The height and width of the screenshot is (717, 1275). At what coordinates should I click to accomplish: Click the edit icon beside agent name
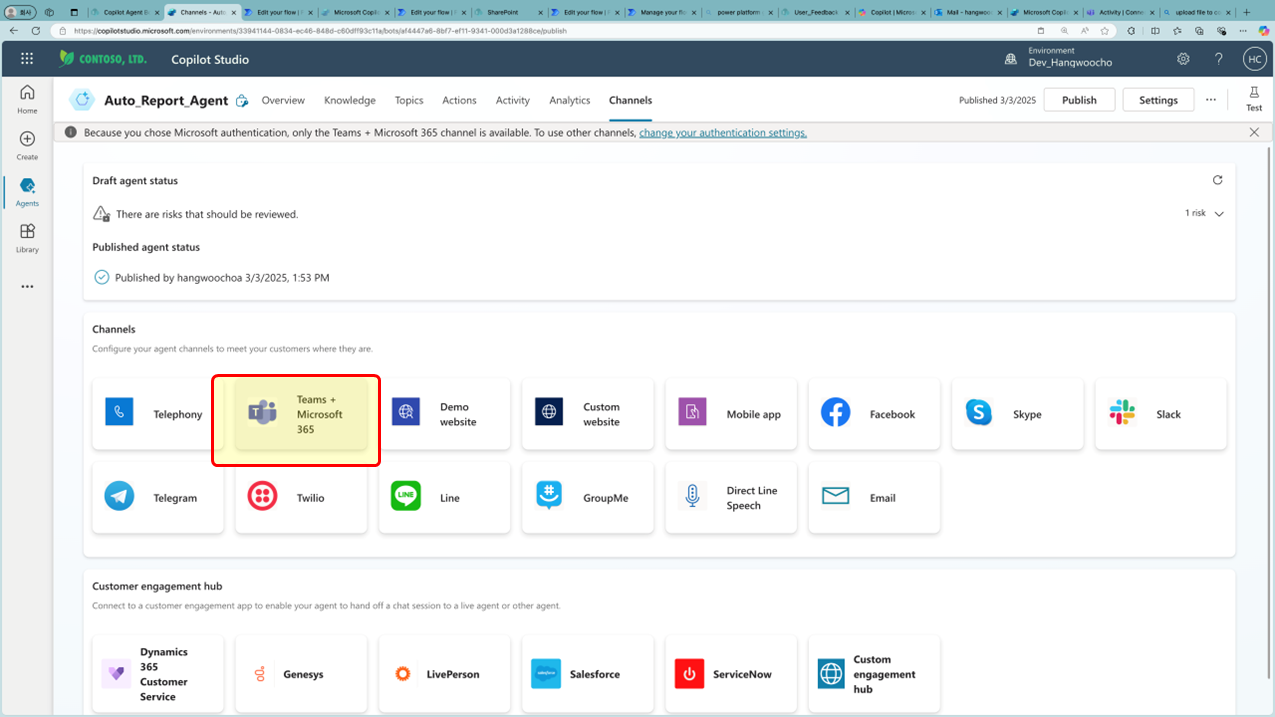242,100
